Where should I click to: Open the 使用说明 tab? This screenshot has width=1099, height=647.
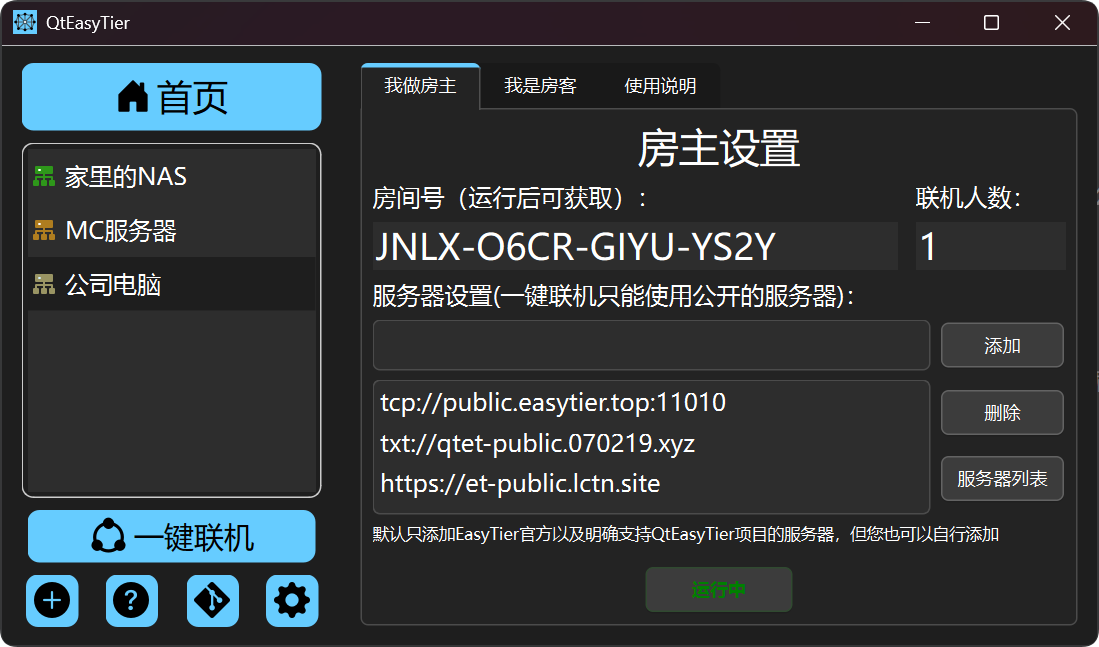click(660, 86)
